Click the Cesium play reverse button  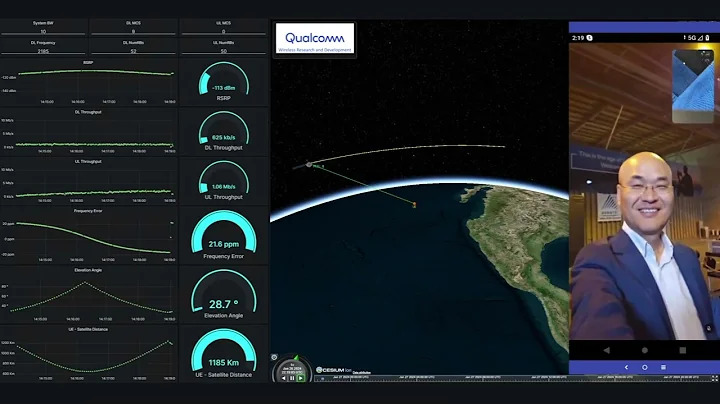pos(284,378)
